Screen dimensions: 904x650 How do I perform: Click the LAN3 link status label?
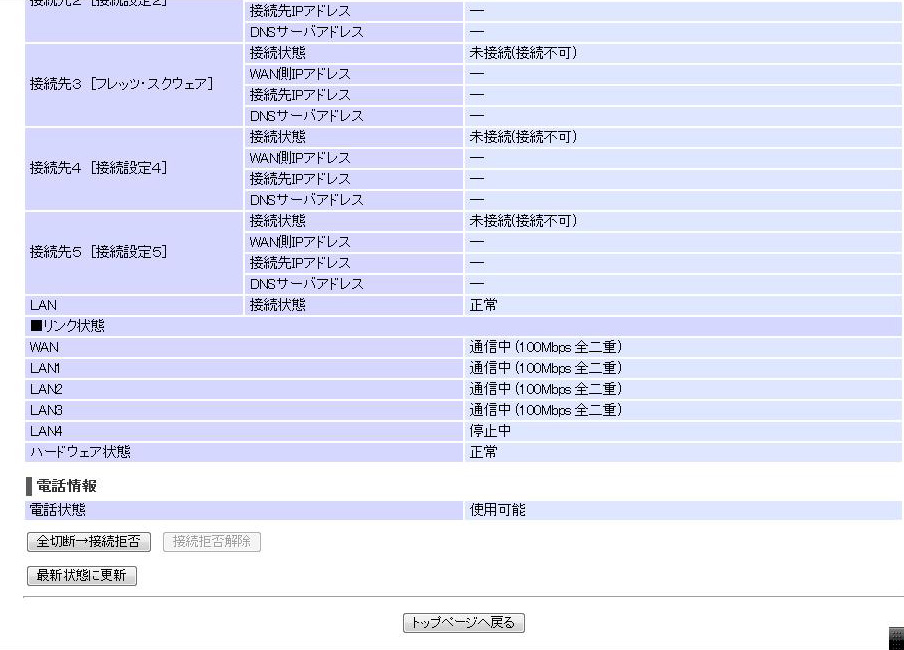(x=46, y=410)
